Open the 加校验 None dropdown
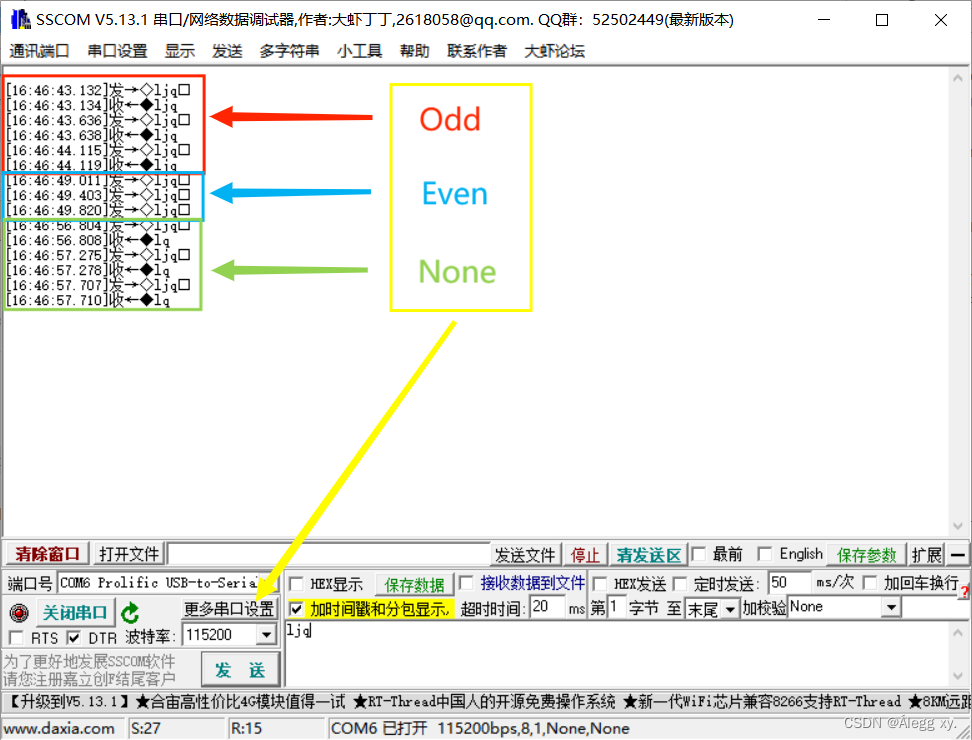The width and height of the screenshot is (972, 740). click(891, 607)
